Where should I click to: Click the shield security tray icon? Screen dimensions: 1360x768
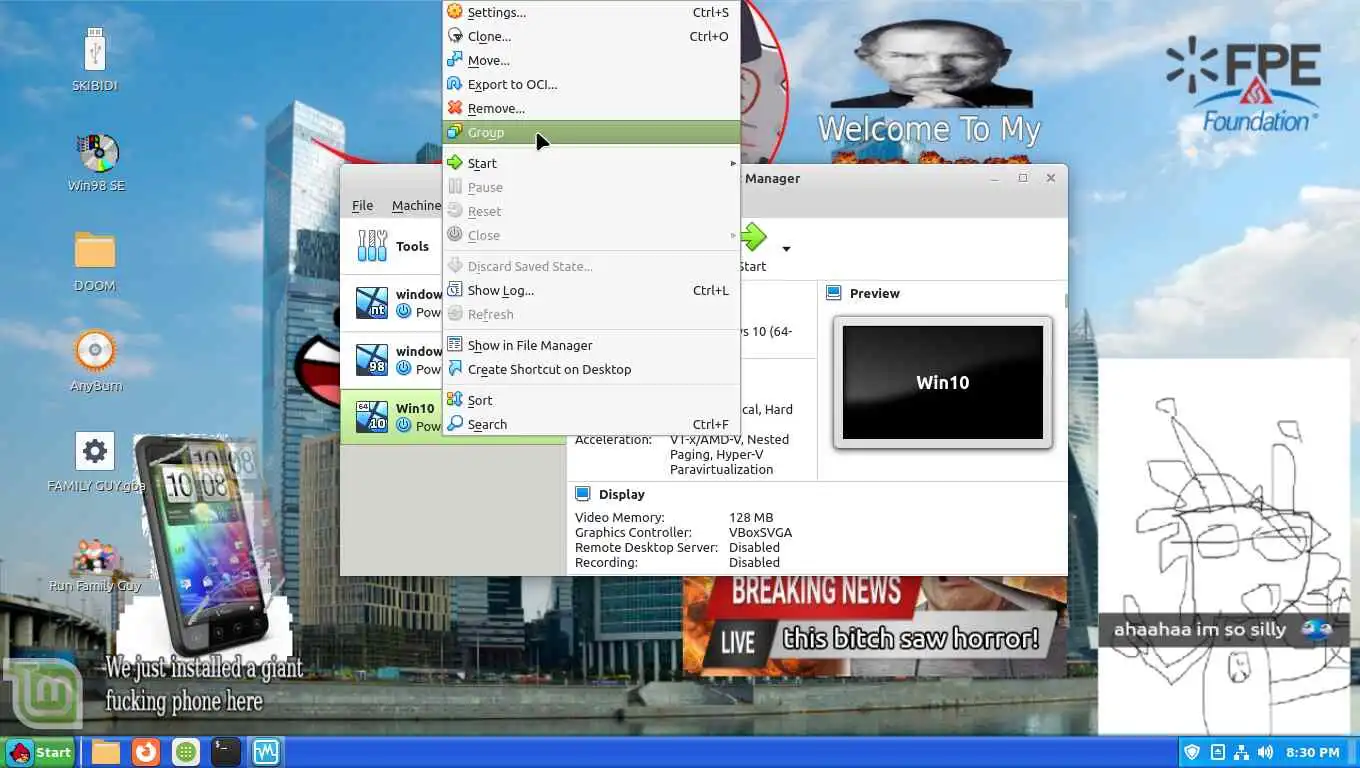tap(1191, 752)
